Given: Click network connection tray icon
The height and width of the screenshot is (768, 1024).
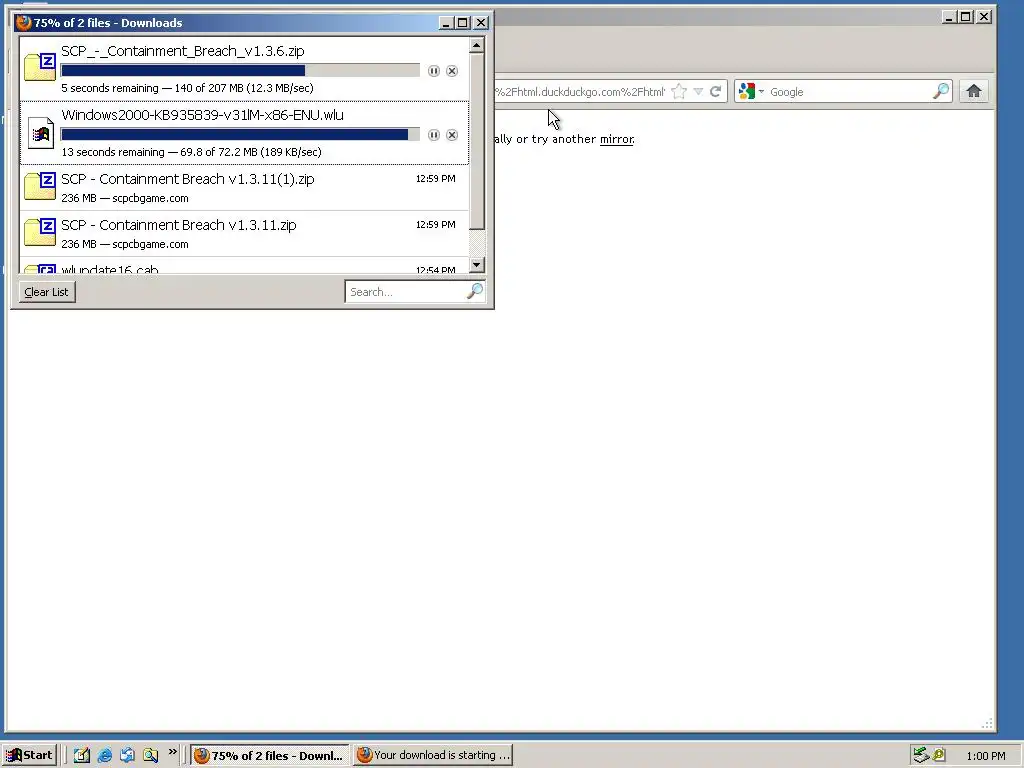Looking at the screenshot, I should pyautogui.click(x=920, y=755).
